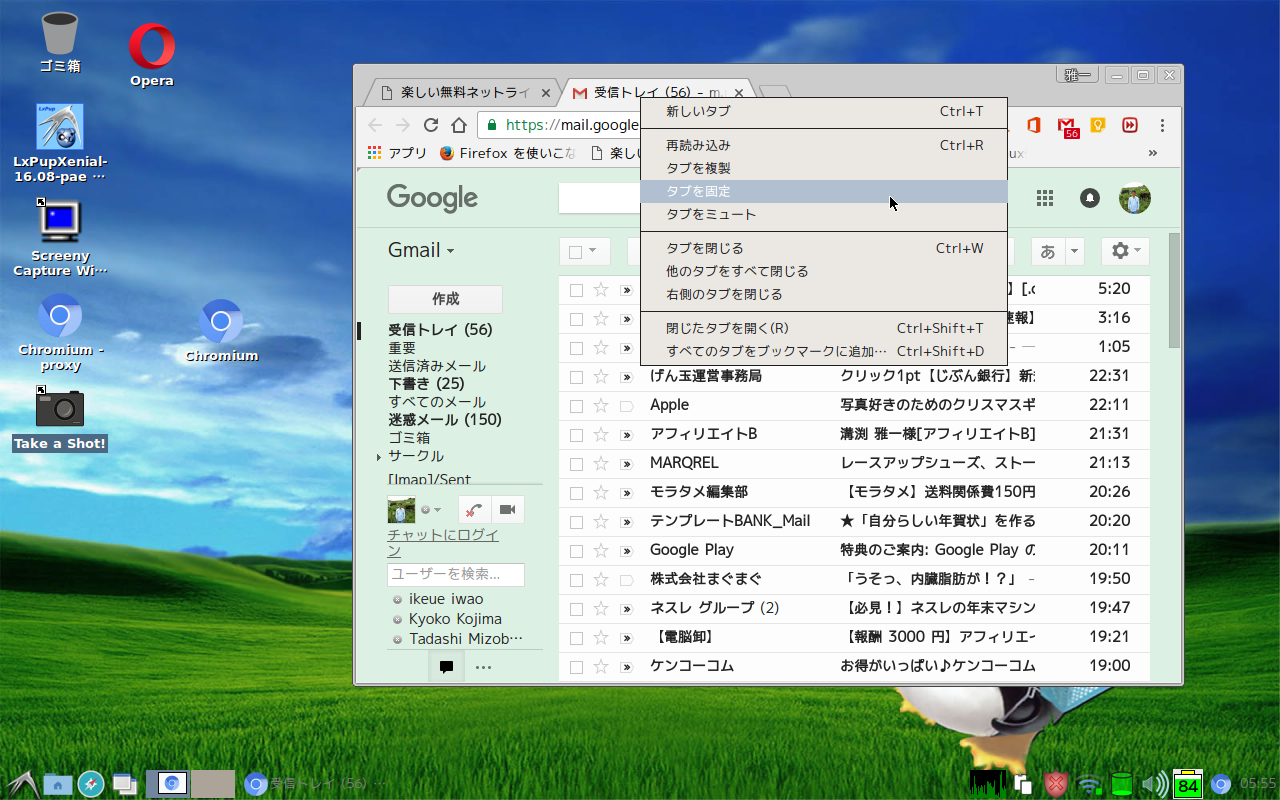The width and height of the screenshot is (1280, 800).
Task: Select the Screeny Capture desktop icon
Action: point(60,237)
